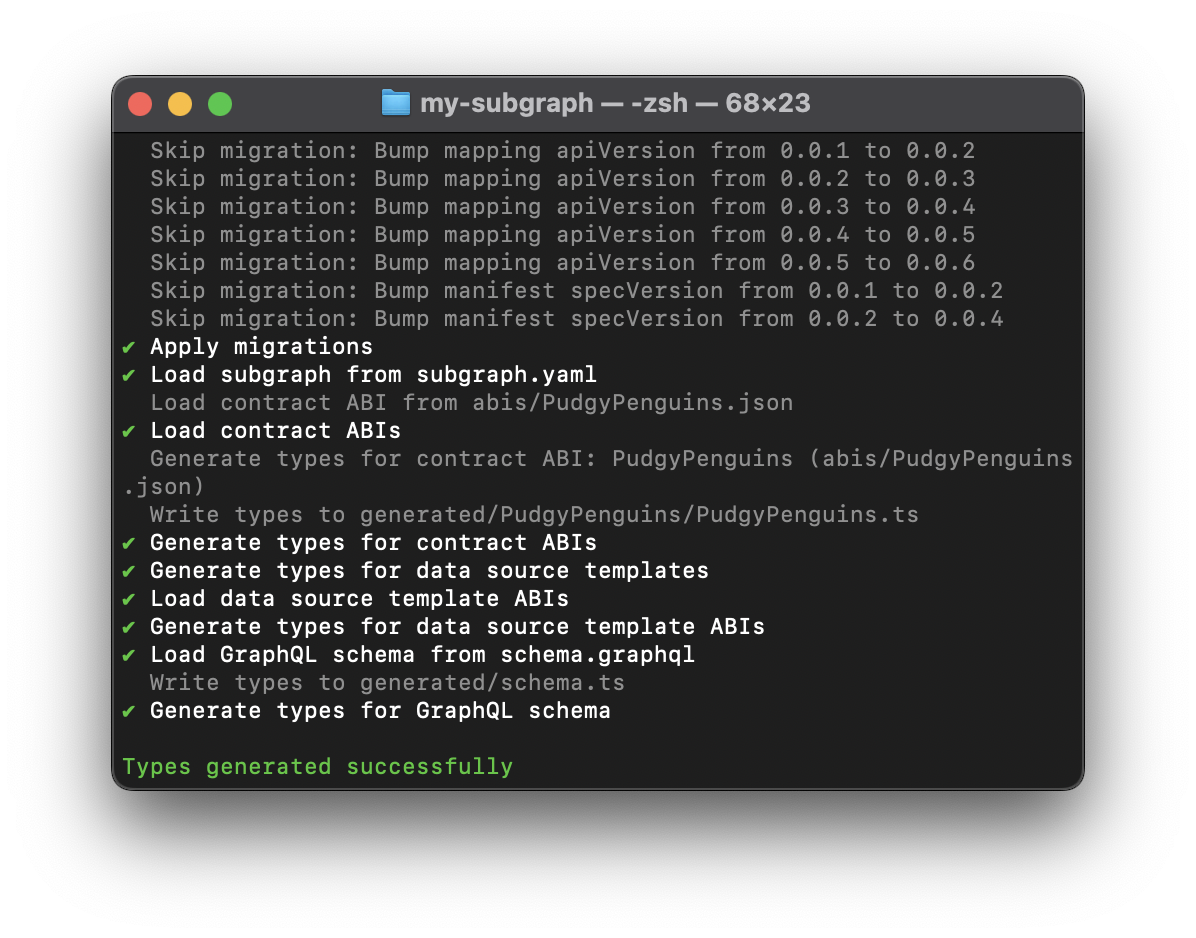Click the generated/schema.ts file path

[492, 683]
